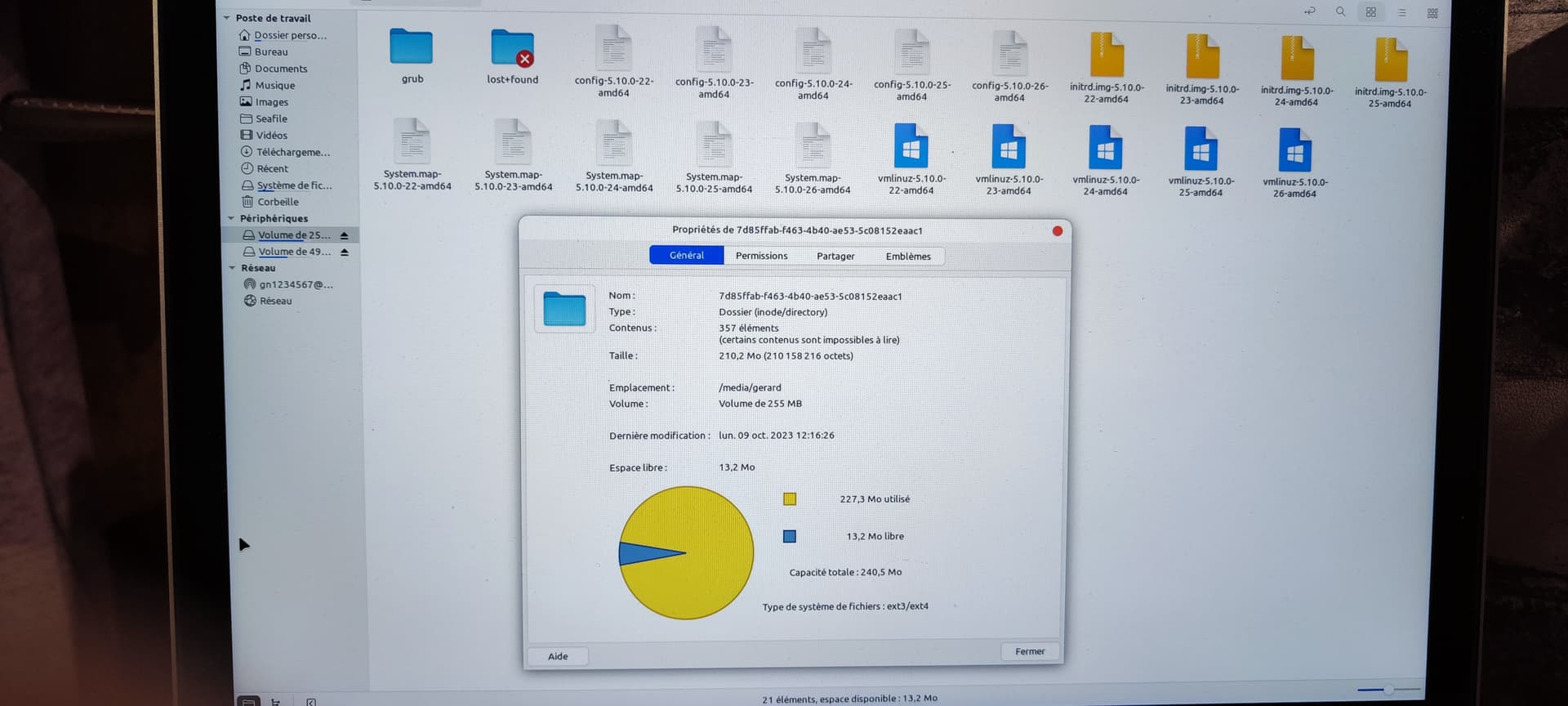Select archive initrd.img-5.10.0-25-amd64
Screen dimensions: 1568x706
point(1391,74)
